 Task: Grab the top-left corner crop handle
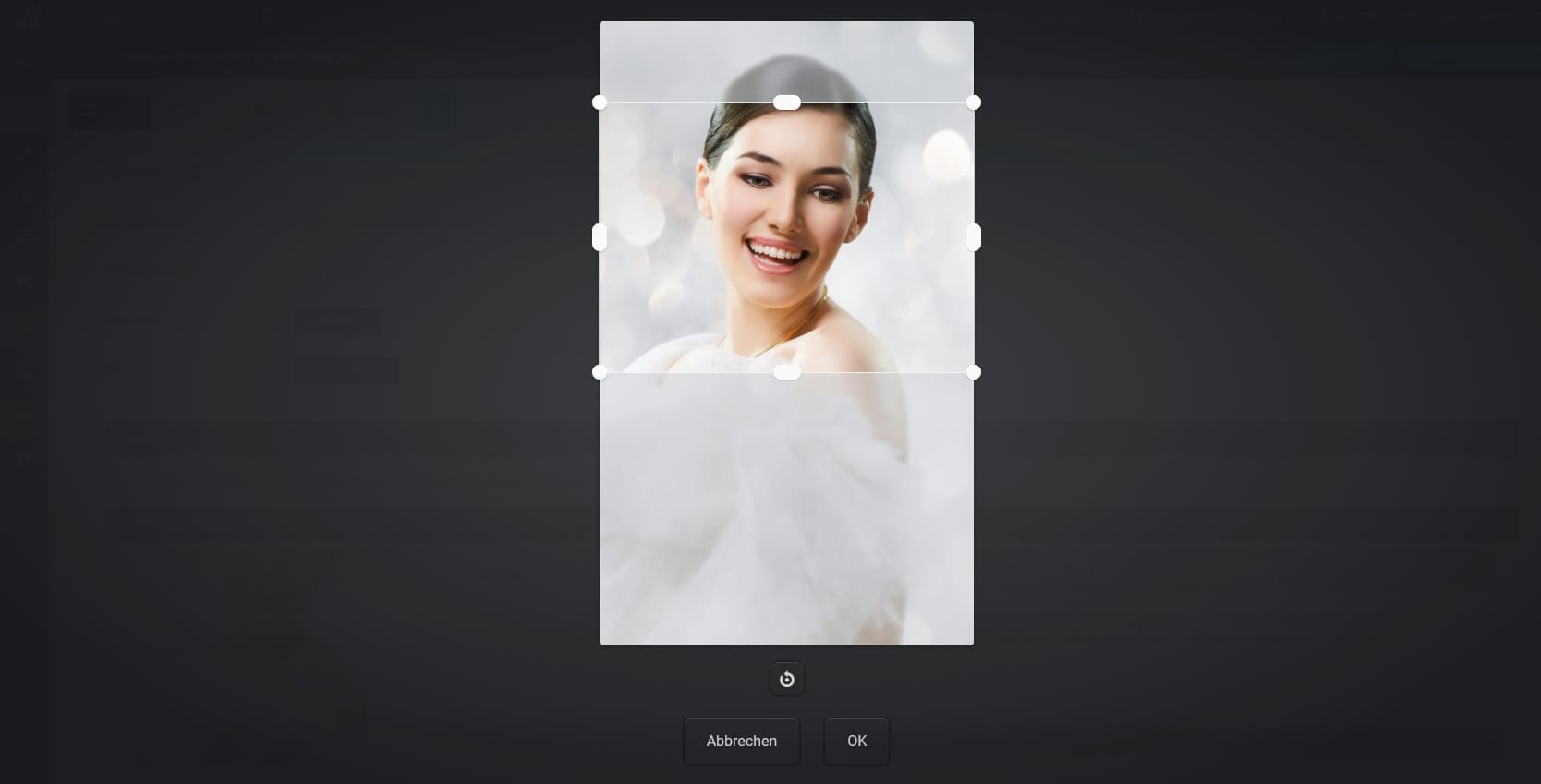[600, 103]
